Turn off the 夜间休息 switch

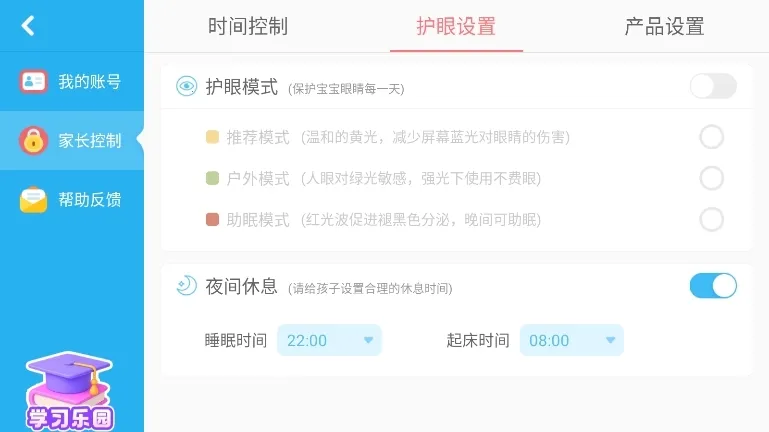713,286
